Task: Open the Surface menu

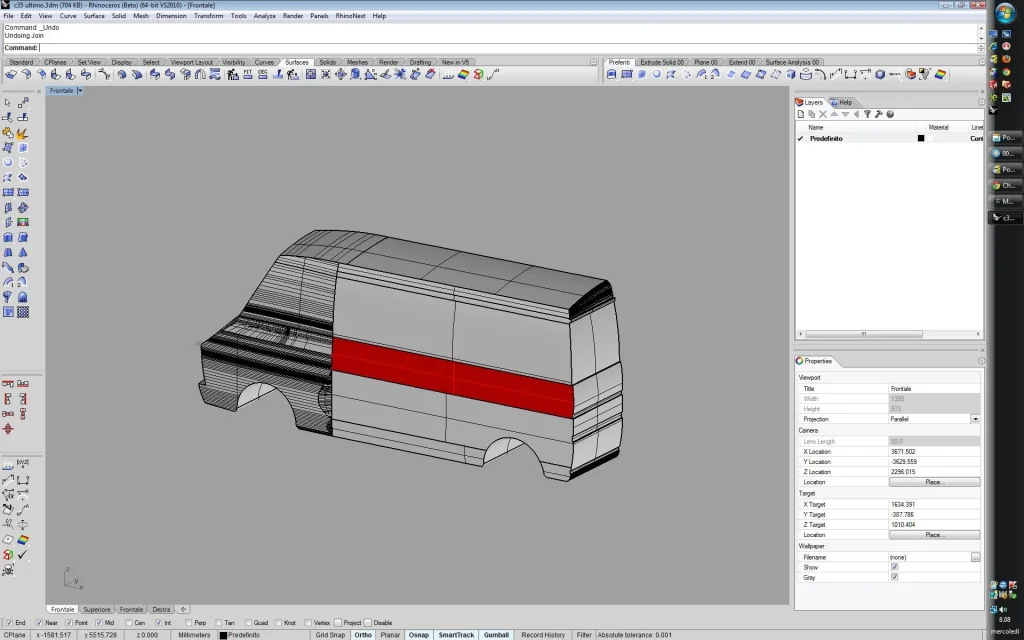Action: pyautogui.click(x=93, y=16)
